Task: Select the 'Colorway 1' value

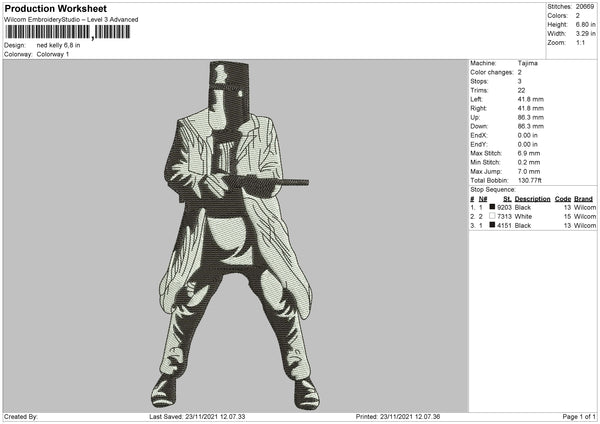Action: pyautogui.click(x=53, y=54)
